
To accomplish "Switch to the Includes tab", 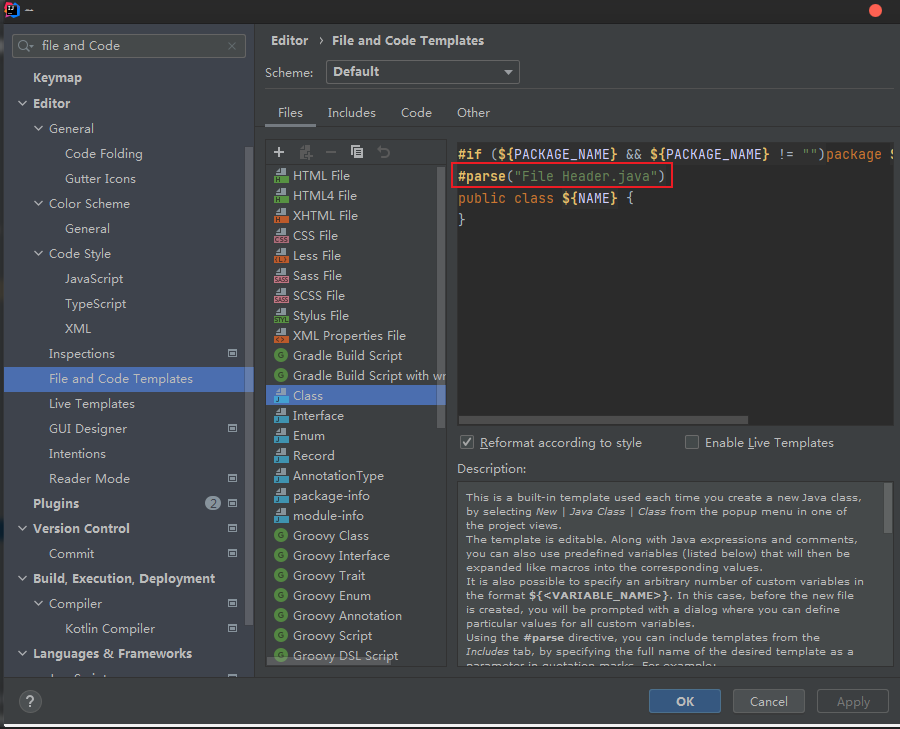I will click(351, 113).
